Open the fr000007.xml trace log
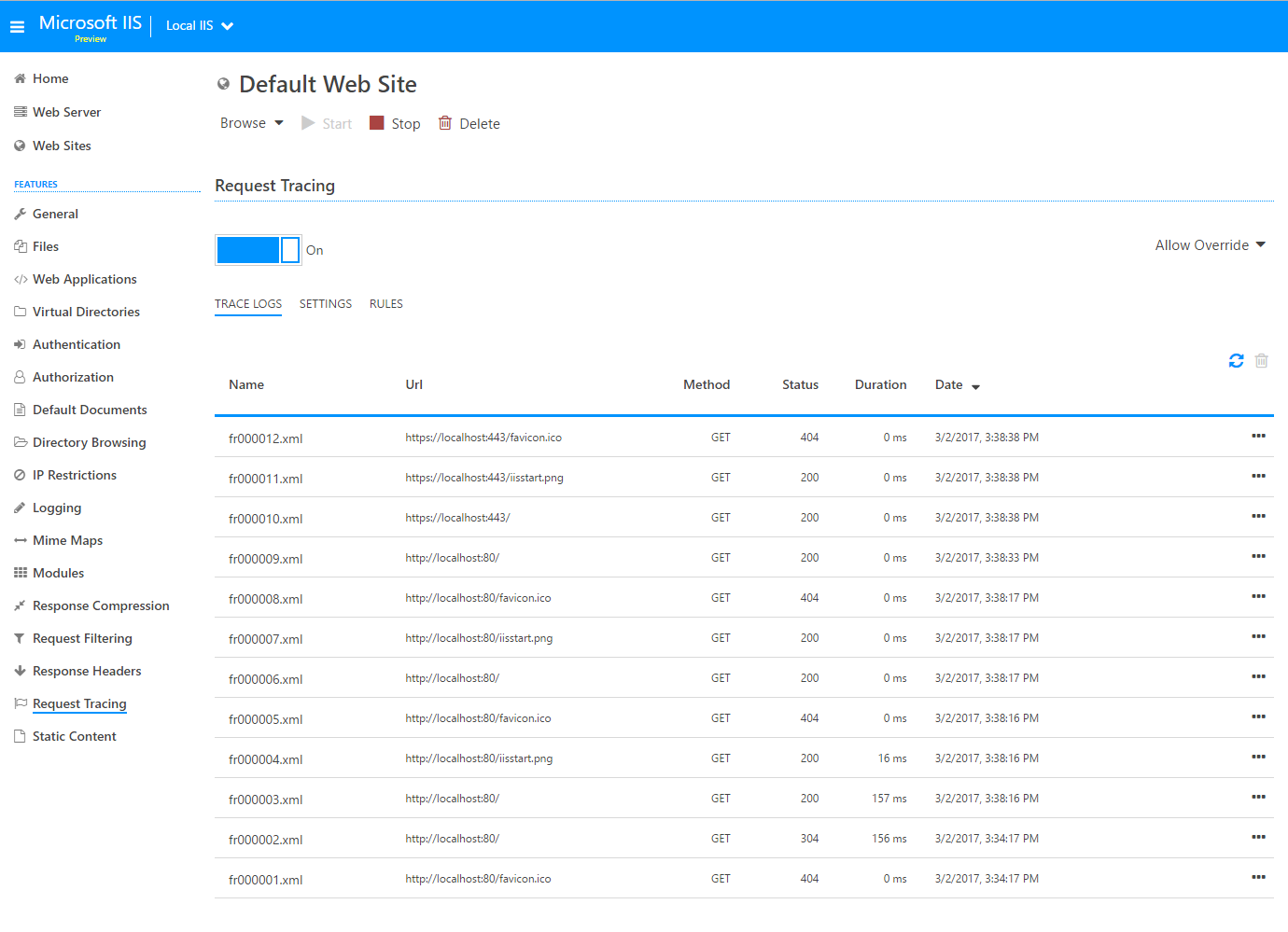This screenshot has height=932, width=1288. point(265,639)
